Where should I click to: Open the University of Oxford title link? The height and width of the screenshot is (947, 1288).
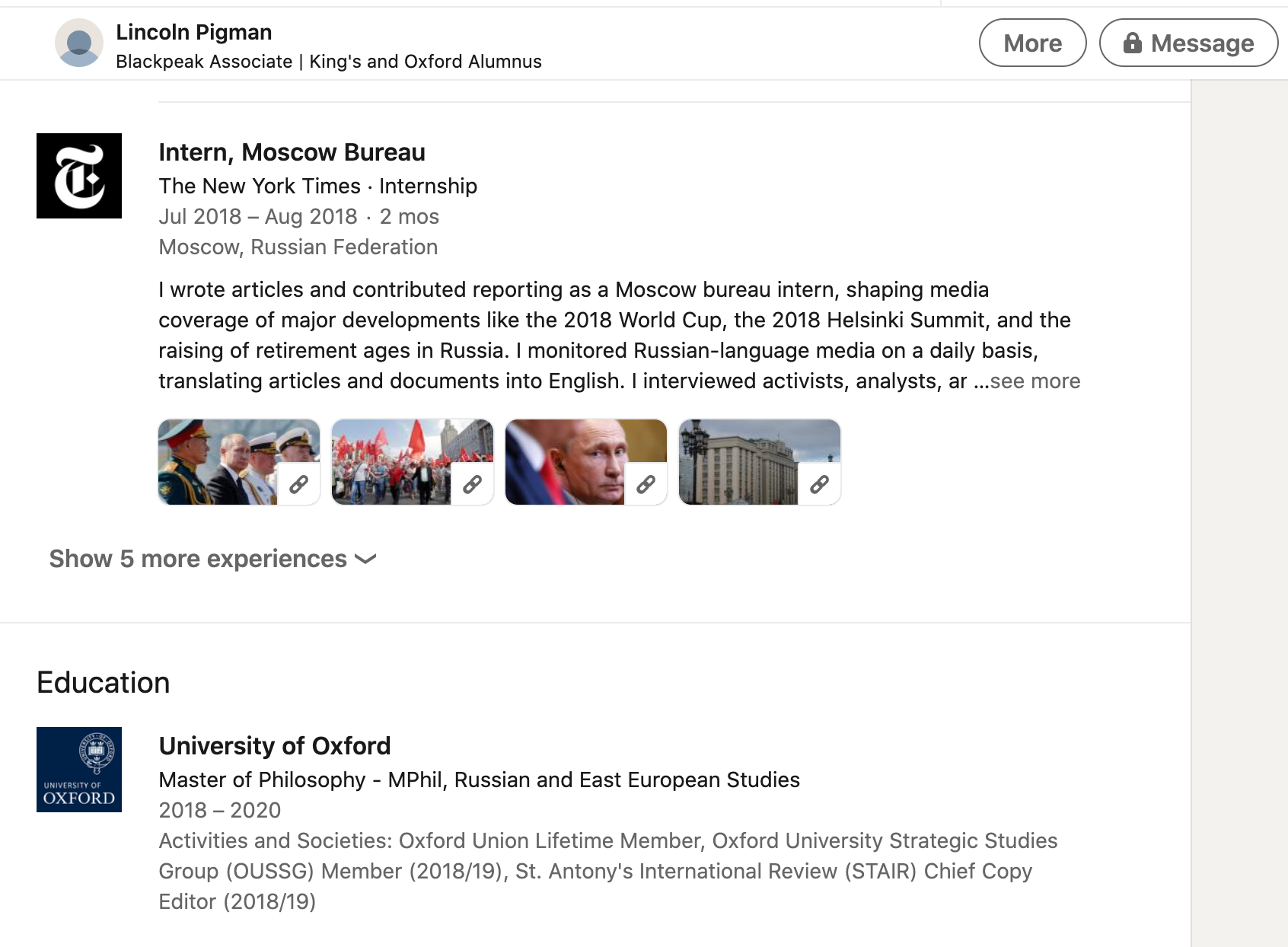pyautogui.click(x=275, y=746)
